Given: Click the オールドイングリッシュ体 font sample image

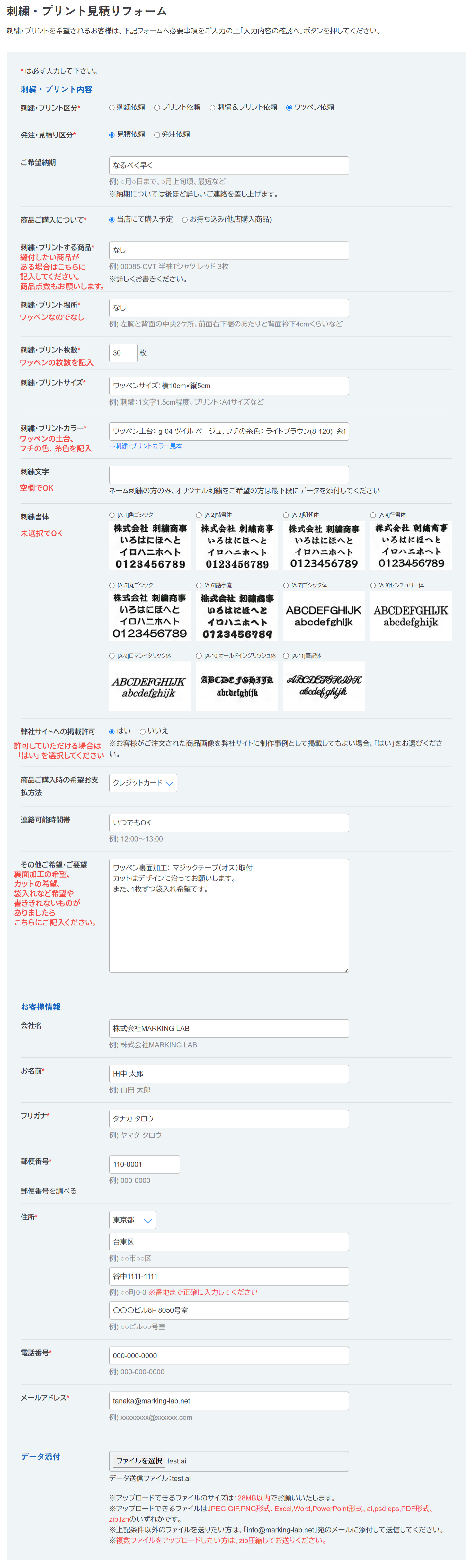Looking at the screenshot, I should pyautogui.click(x=236, y=687).
